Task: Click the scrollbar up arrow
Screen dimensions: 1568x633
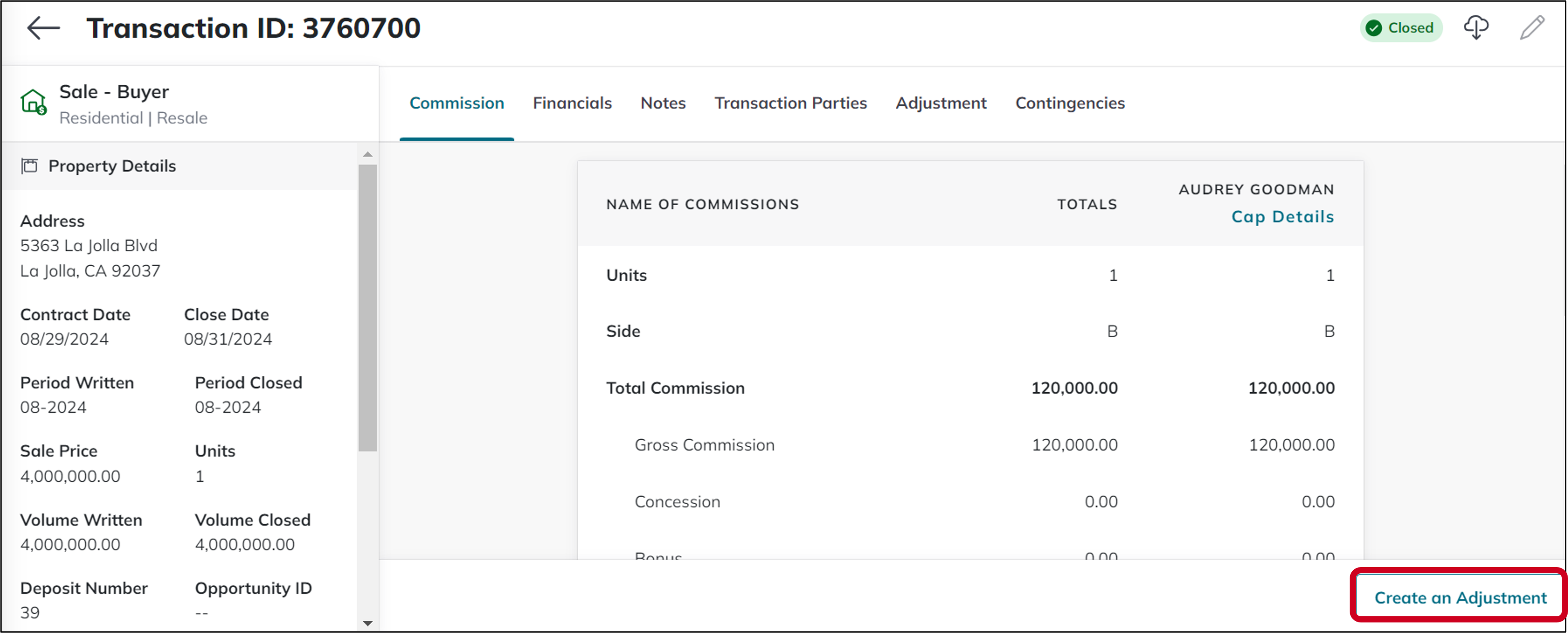Action: (368, 155)
